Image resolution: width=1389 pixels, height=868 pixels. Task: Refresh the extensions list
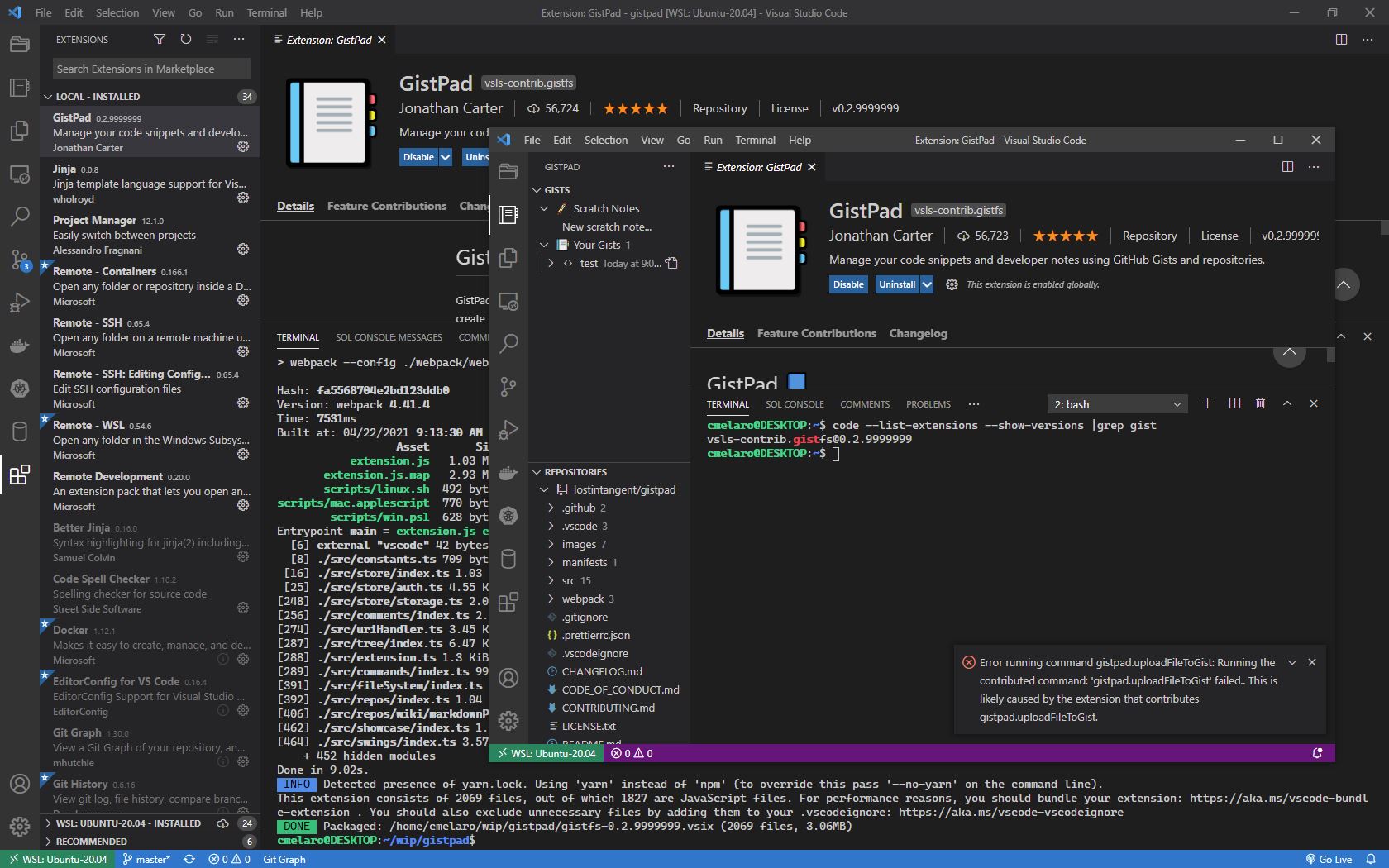point(185,39)
